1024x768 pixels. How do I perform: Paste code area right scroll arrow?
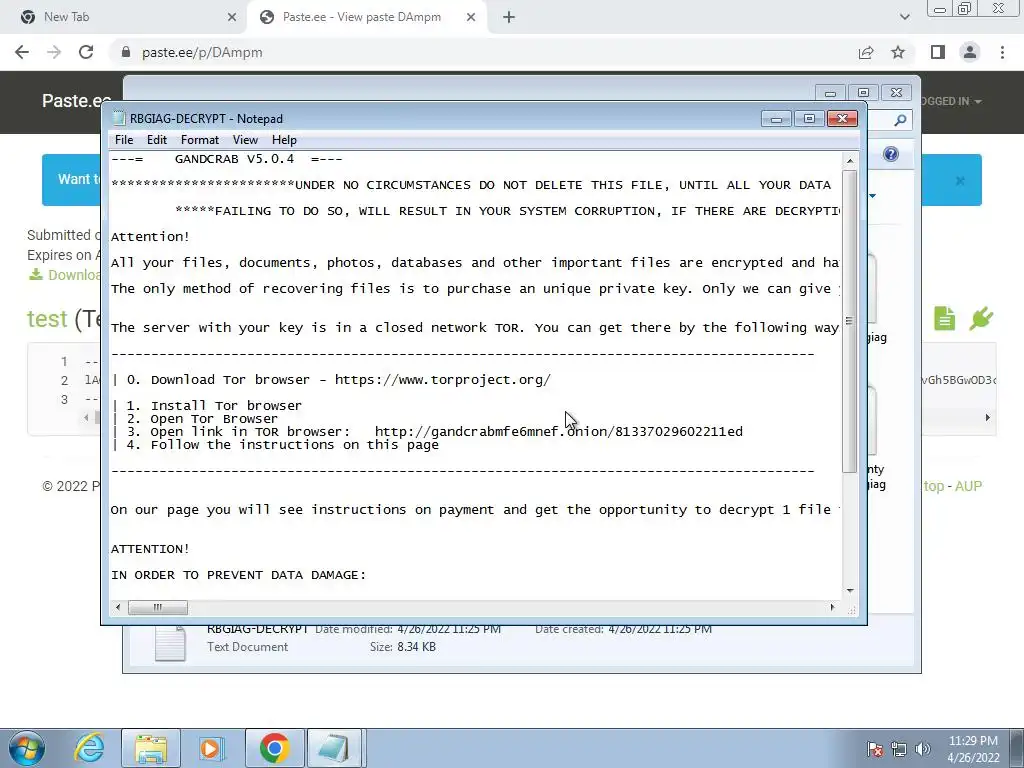[987, 417]
